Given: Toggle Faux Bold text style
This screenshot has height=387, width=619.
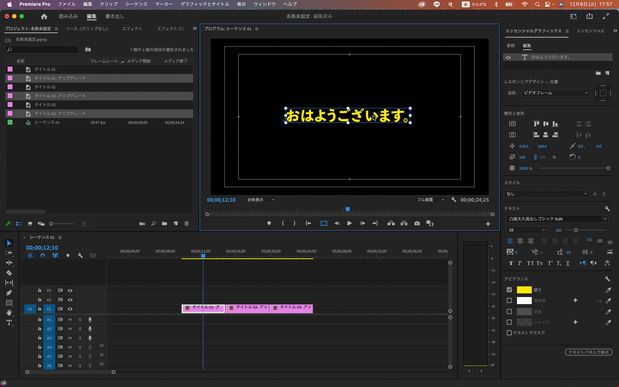Looking at the screenshot, I should [511, 263].
